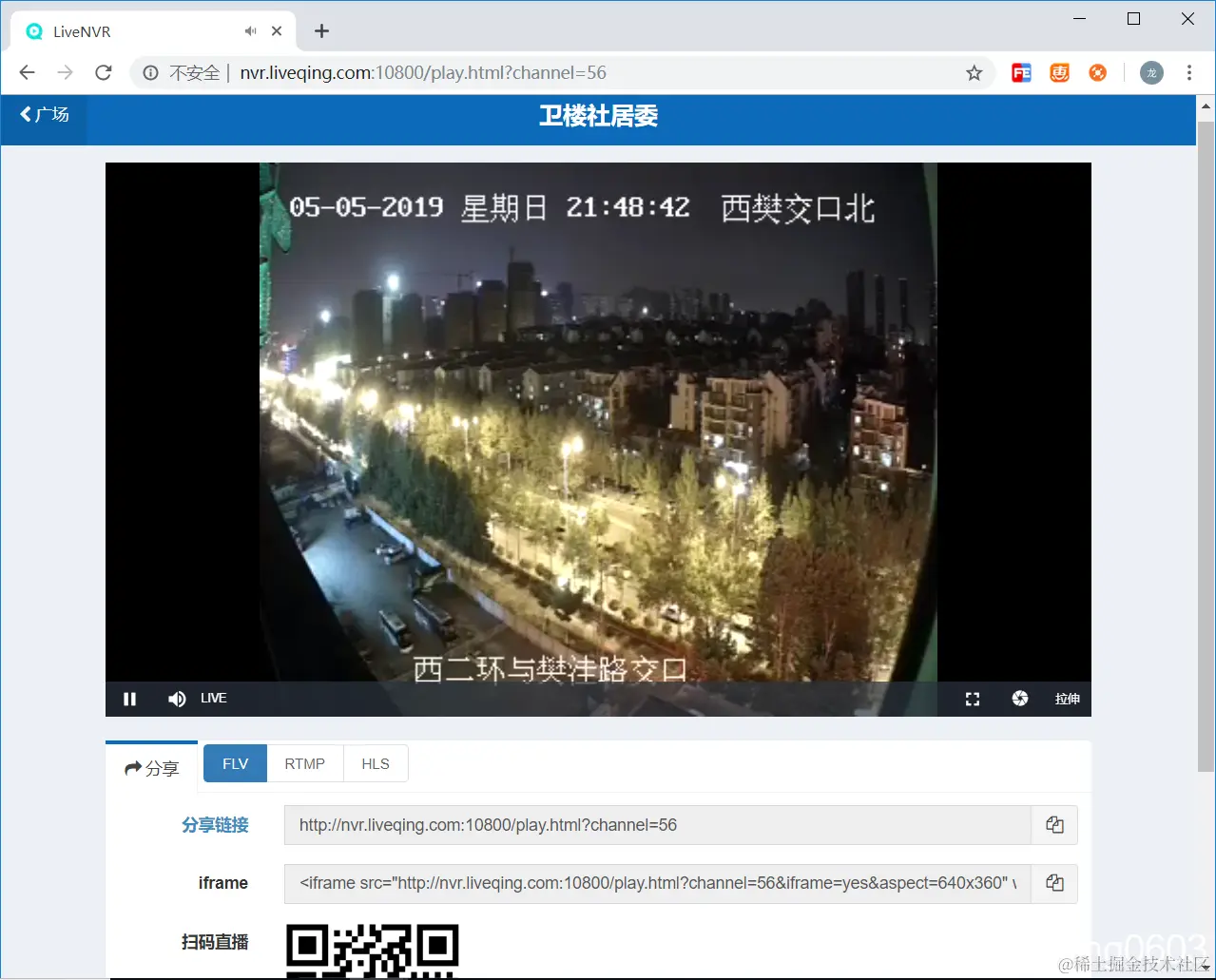Select the share link URL input field
The image size is (1216, 980).
[x=656, y=825]
